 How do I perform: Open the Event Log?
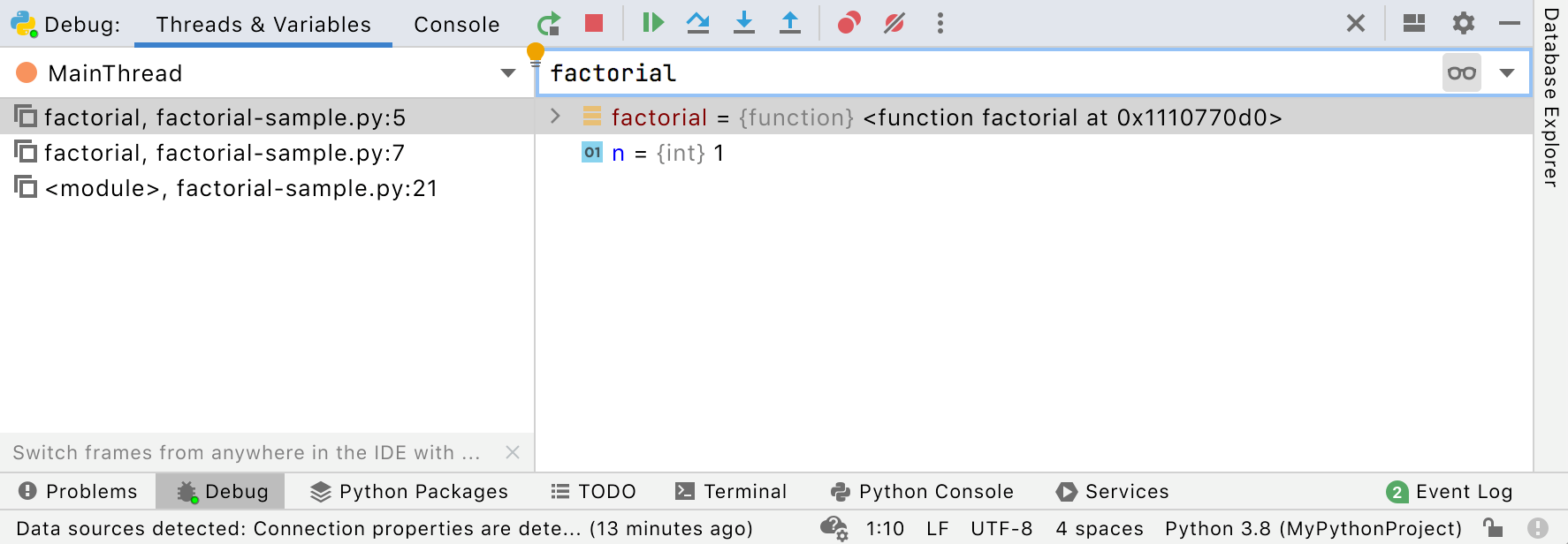1450,492
